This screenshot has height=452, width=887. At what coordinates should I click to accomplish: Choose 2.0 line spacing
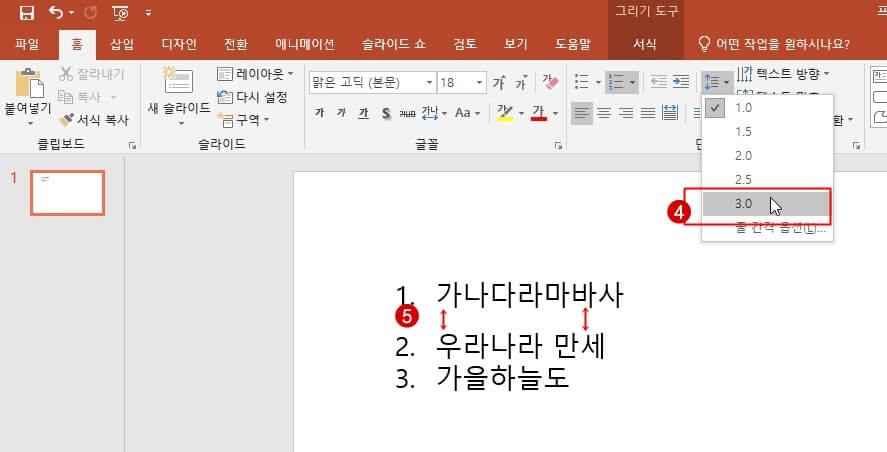coord(768,156)
